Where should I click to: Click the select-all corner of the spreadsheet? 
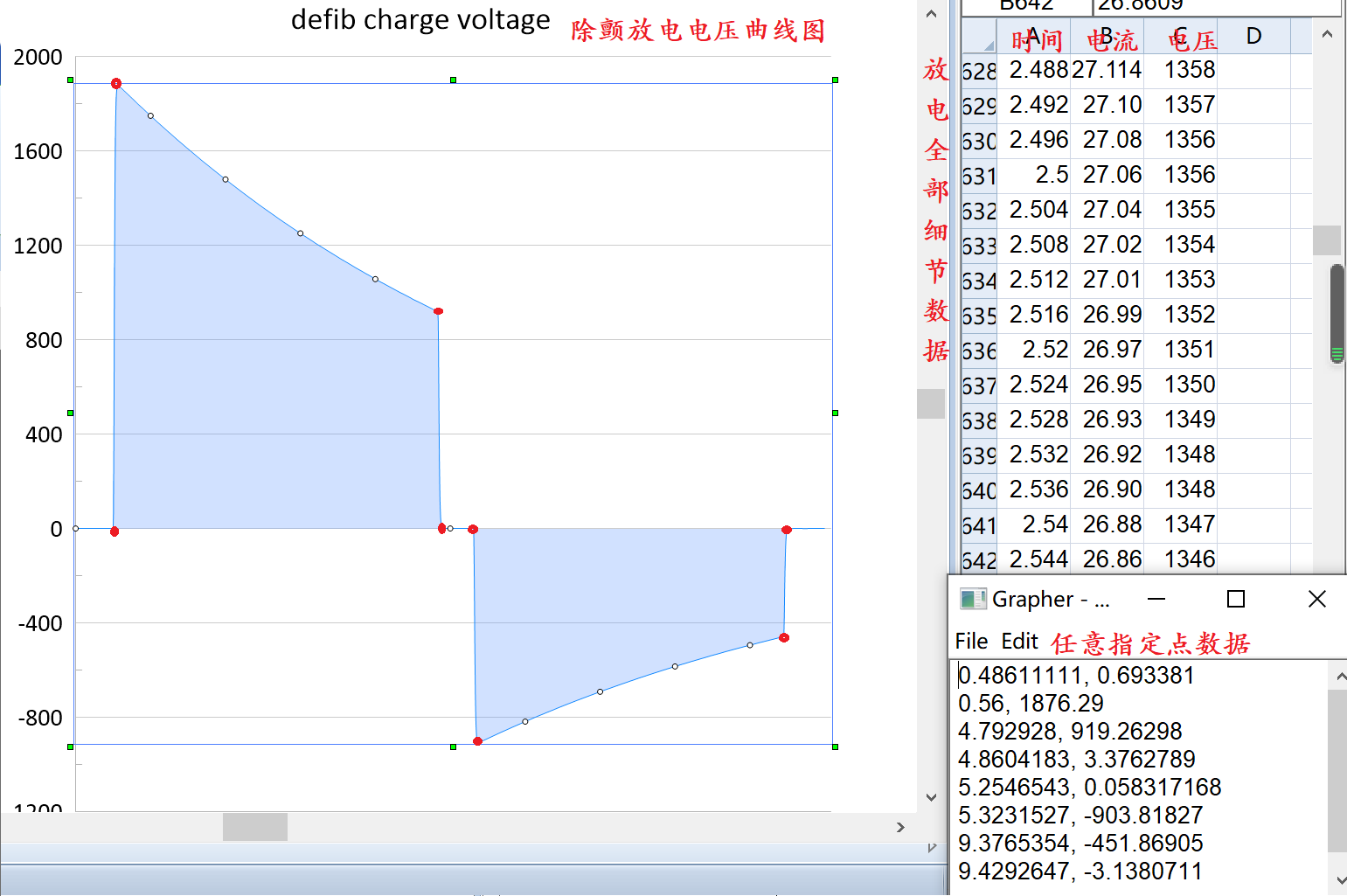[979, 39]
